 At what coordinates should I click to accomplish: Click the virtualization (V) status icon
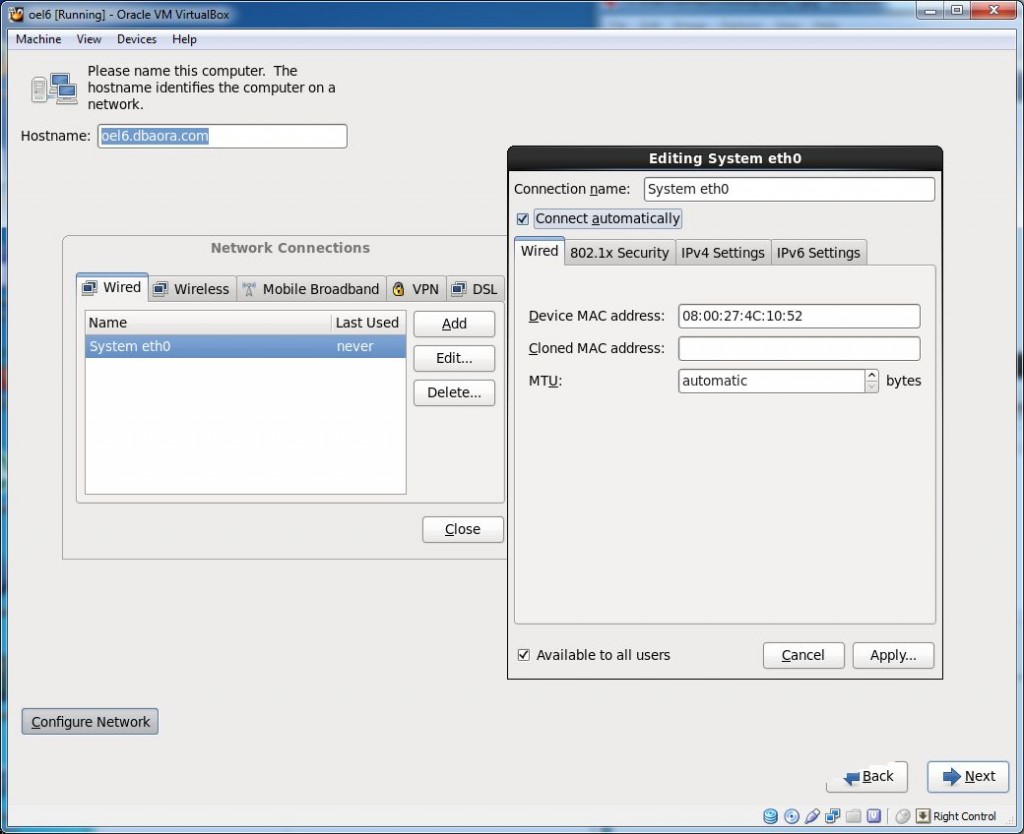[x=874, y=816]
